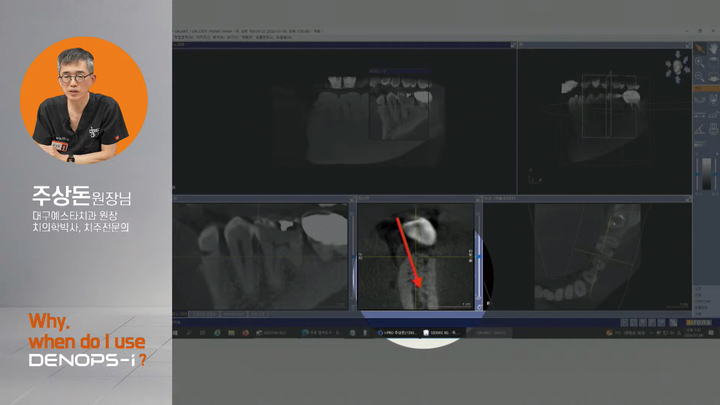The width and height of the screenshot is (720, 405).
Task: Maximize the 3D volume view panel
Action: point(688,45)
